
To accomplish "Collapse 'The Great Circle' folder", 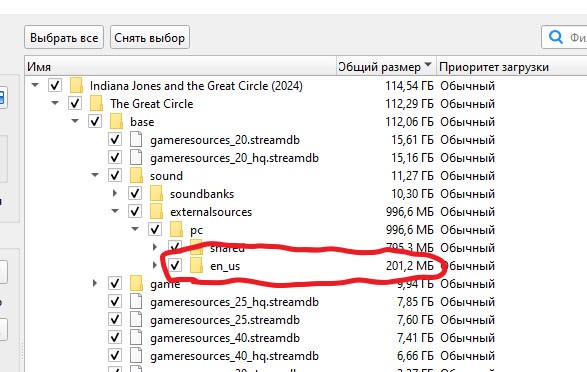I will coord(55,103).
